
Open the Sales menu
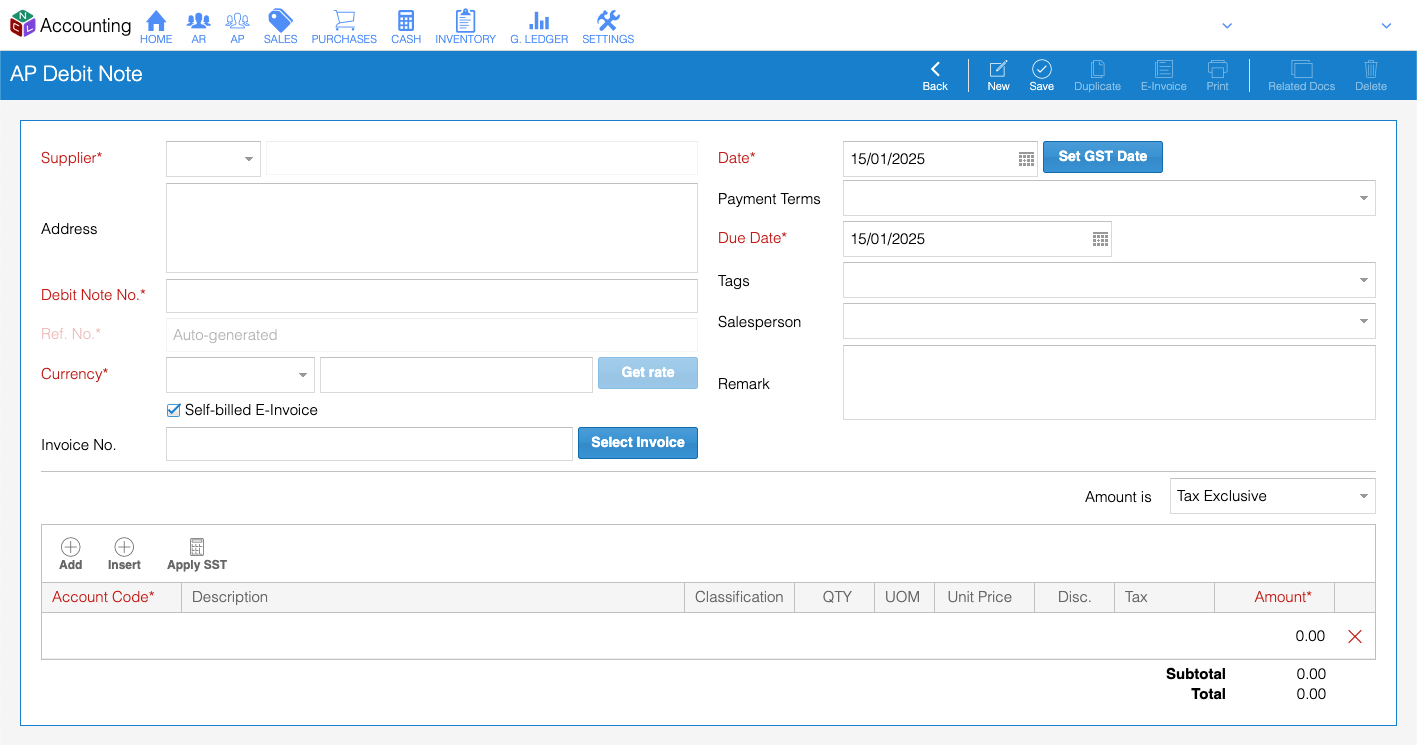(280, 26)
